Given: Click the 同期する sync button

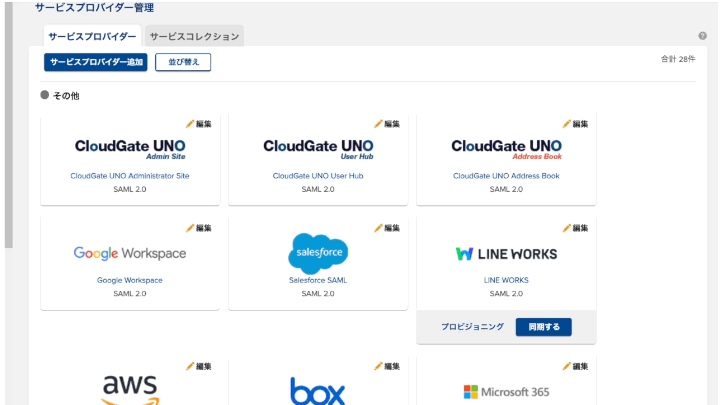Looking at the screenshot, I should (544, 327).
